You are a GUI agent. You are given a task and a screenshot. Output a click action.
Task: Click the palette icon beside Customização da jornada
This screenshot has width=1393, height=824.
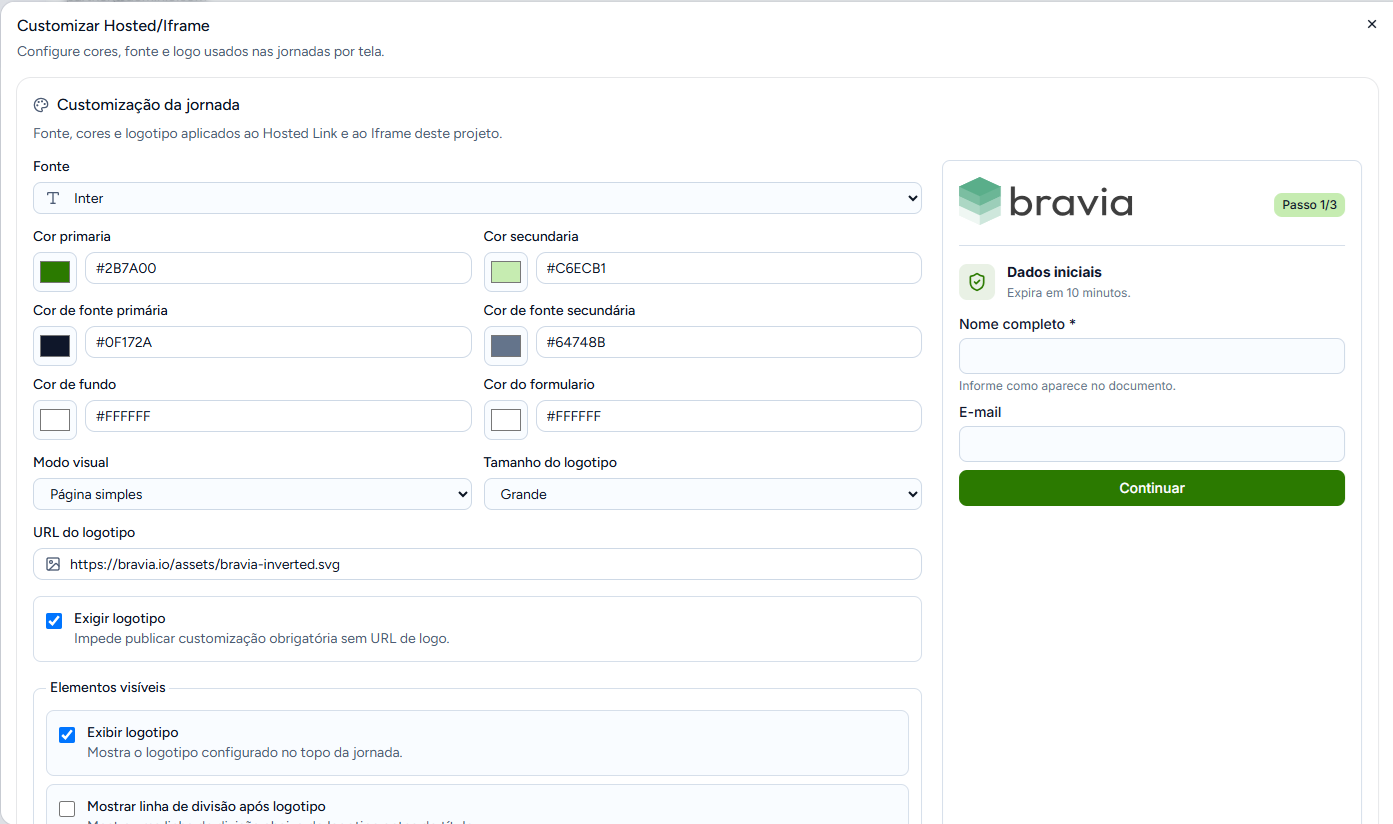(41, 105)
